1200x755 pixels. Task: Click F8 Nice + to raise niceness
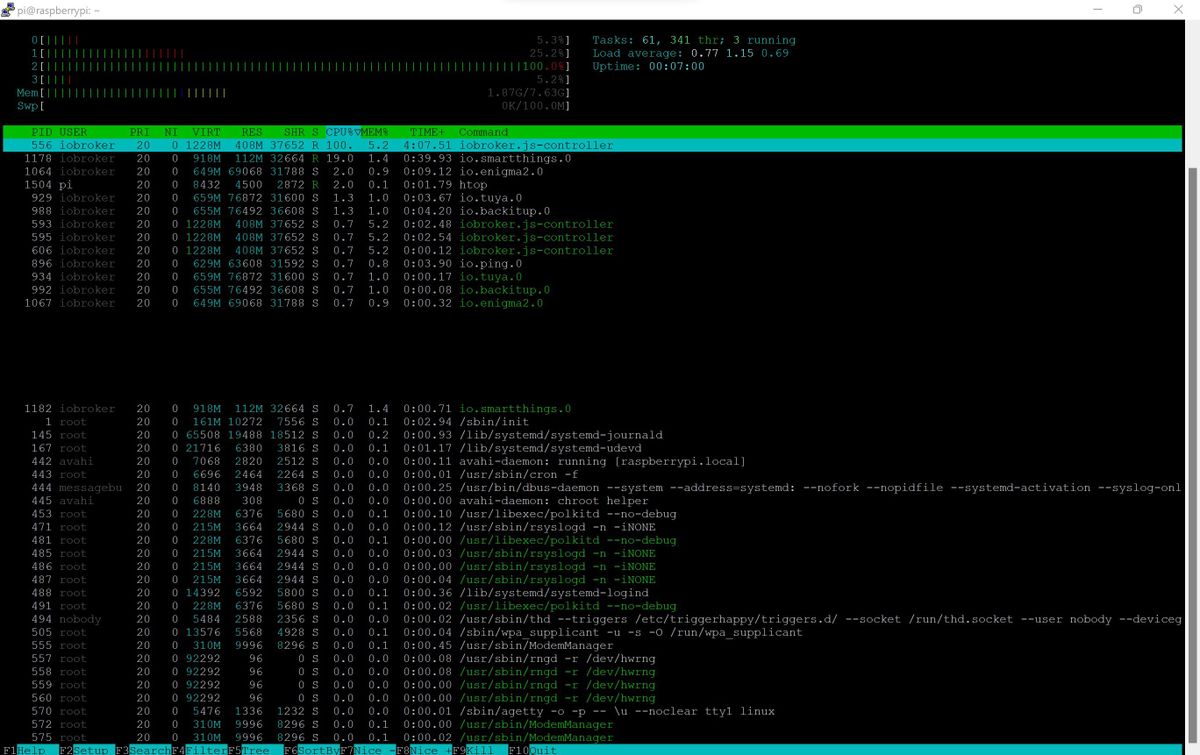[x=422, y=749]
